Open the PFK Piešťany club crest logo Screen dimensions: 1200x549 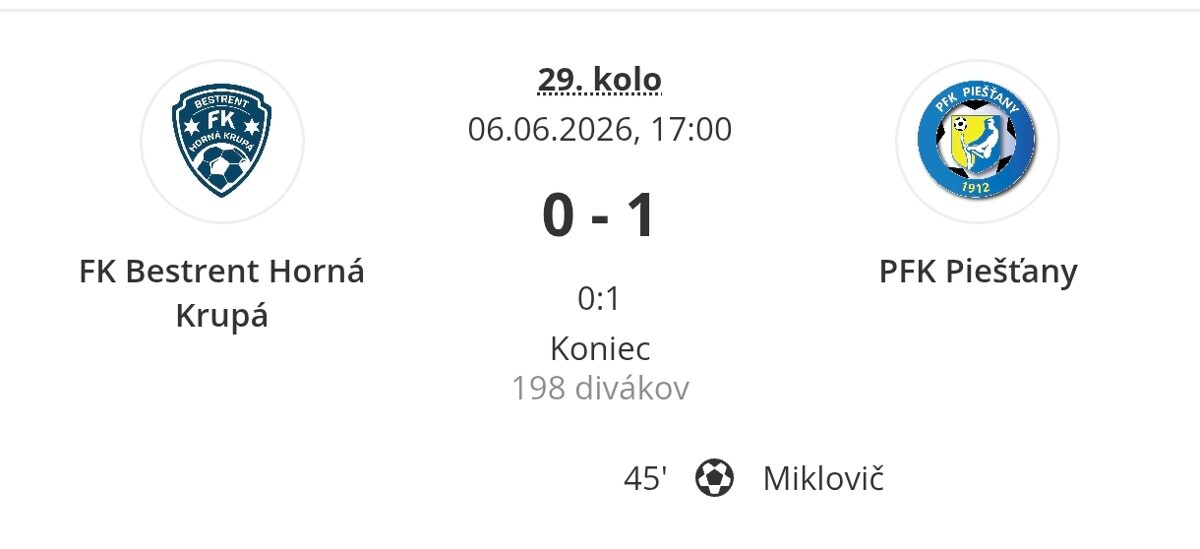(977, 141)
